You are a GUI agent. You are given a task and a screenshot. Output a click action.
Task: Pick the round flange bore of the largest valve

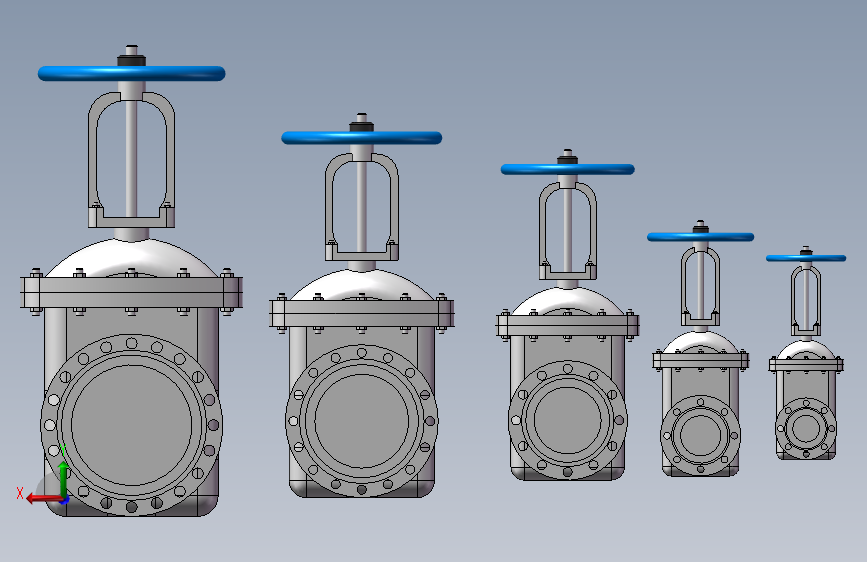pos(132,425)
